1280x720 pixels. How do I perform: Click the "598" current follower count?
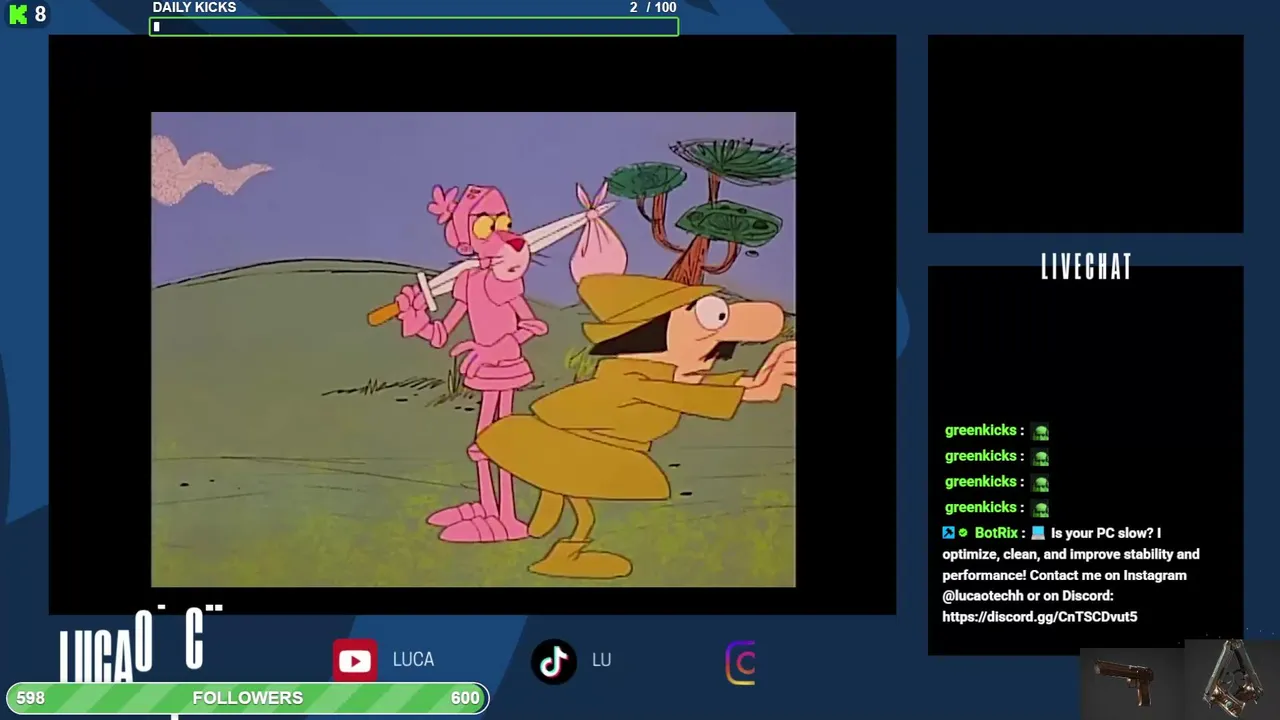(x=30, y=698)
